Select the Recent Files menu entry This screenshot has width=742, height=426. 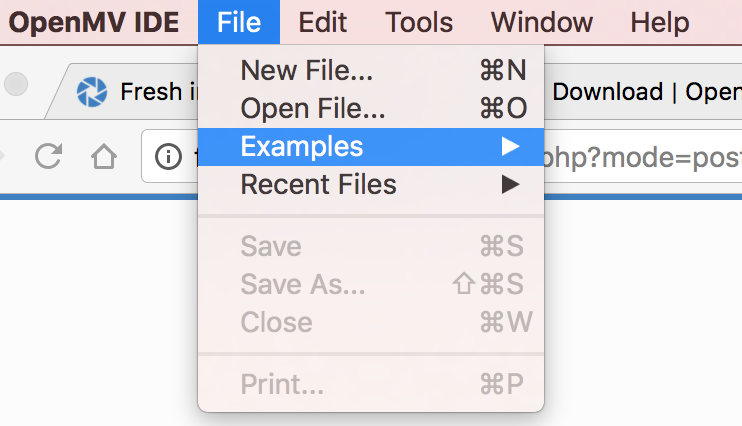point(371,185)
